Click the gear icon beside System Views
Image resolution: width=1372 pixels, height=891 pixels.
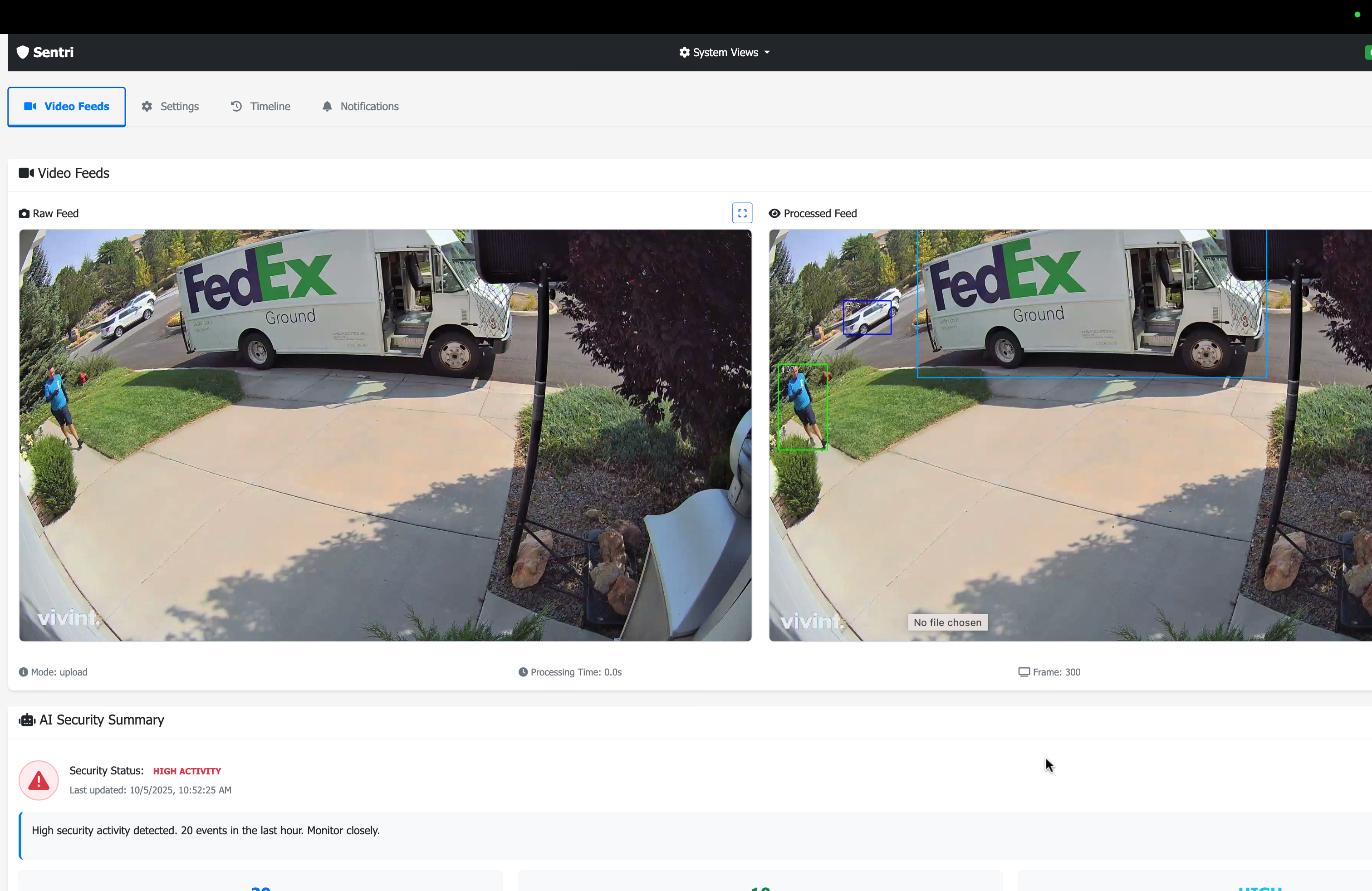[684, 53]
